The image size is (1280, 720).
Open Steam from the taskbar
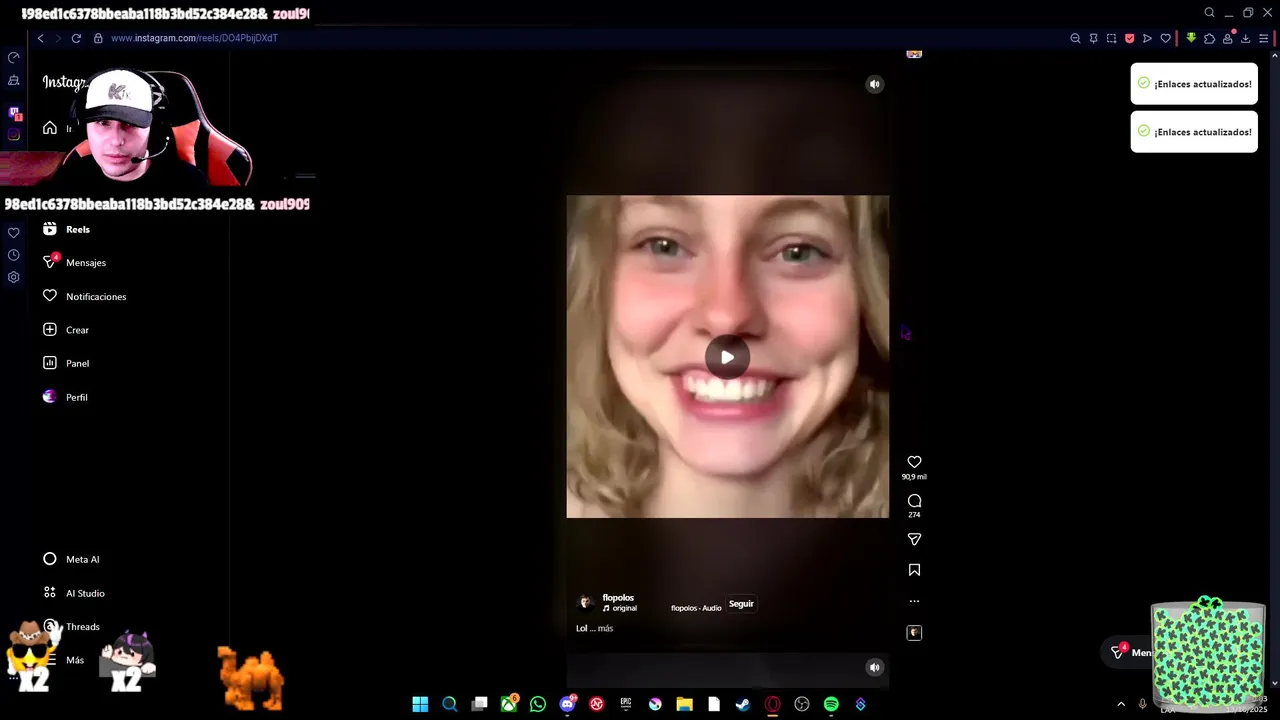[743, 704]
